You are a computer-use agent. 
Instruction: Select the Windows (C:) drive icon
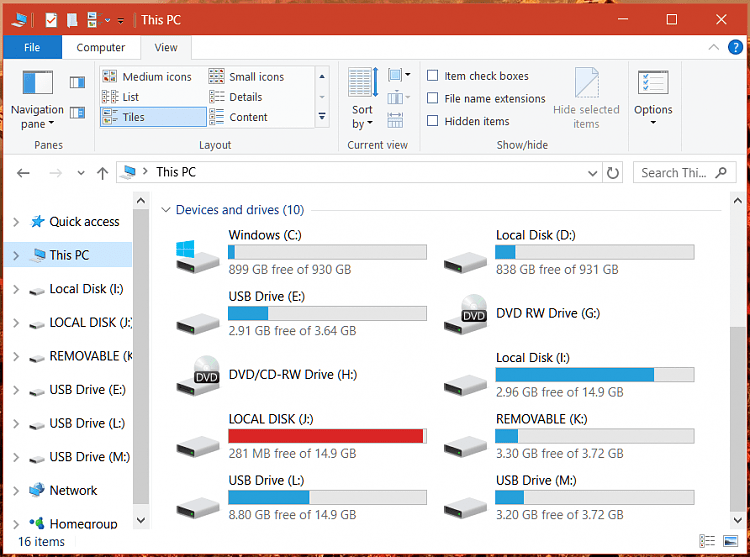[198, 256]
